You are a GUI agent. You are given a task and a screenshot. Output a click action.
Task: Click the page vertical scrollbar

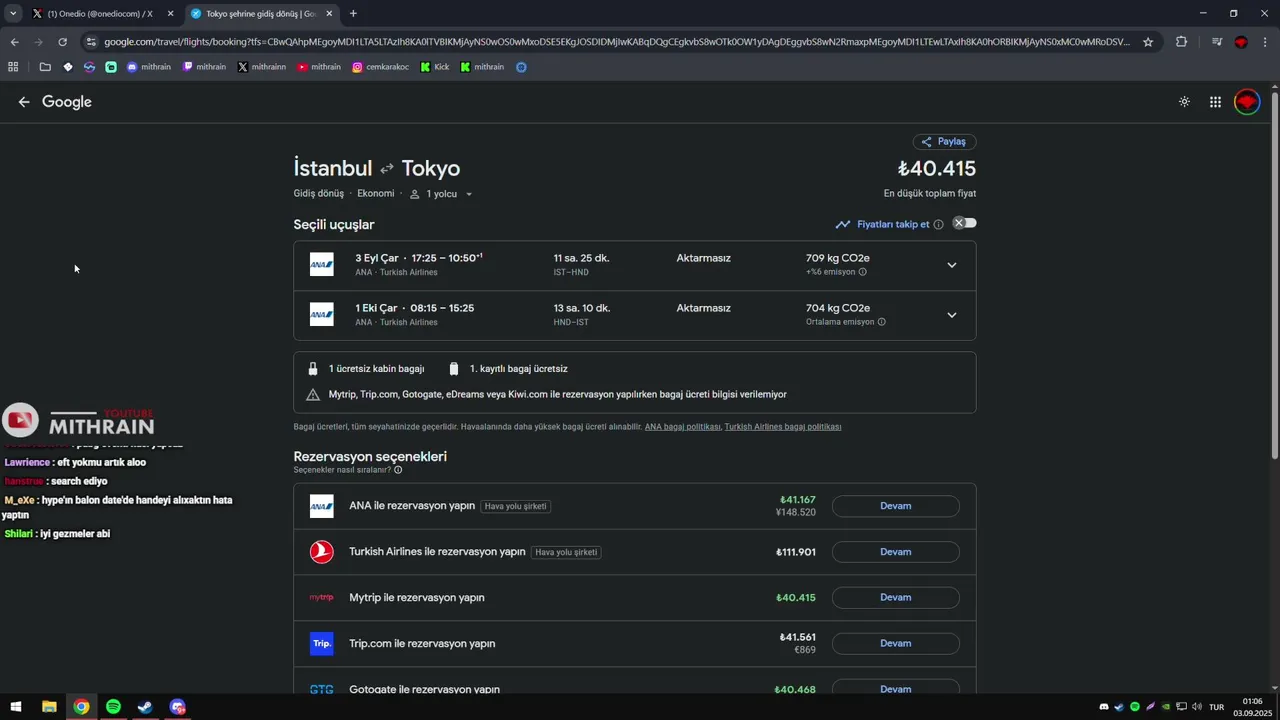(1274, 275)
